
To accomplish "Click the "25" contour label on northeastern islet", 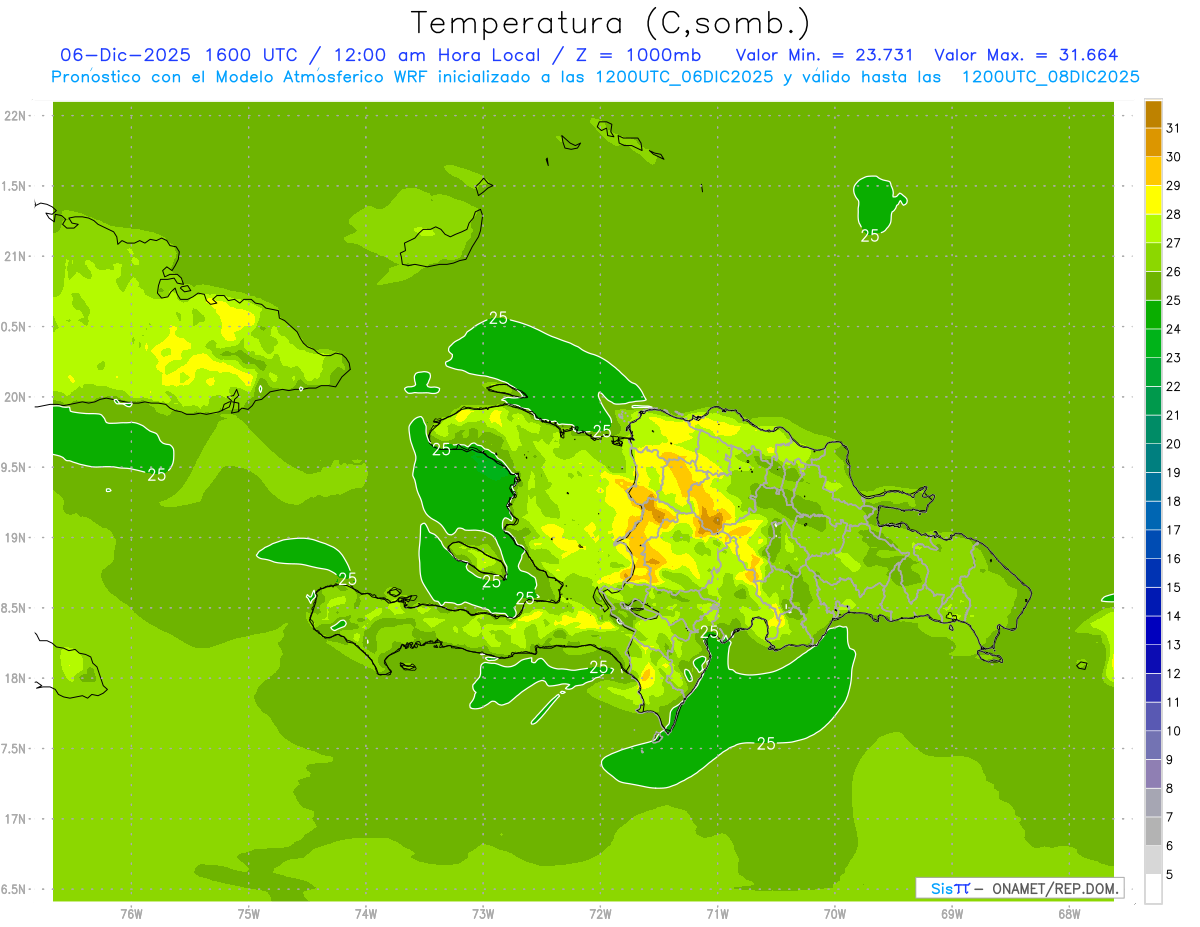I will pos(870,236).
